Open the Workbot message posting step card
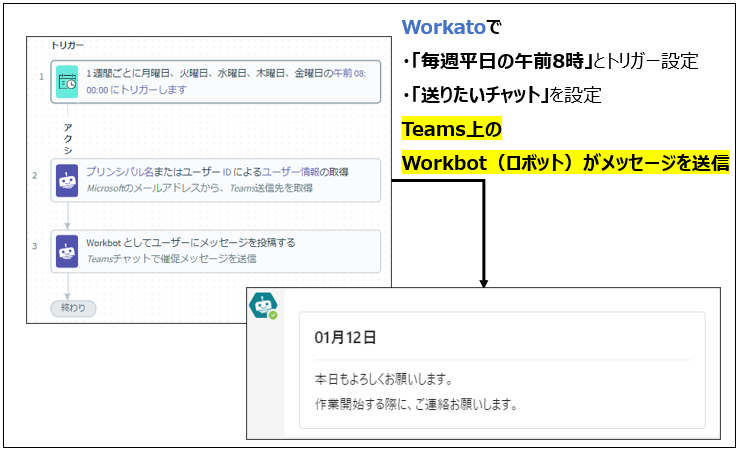The image size is (743, 452). click(x=216, y=252)
